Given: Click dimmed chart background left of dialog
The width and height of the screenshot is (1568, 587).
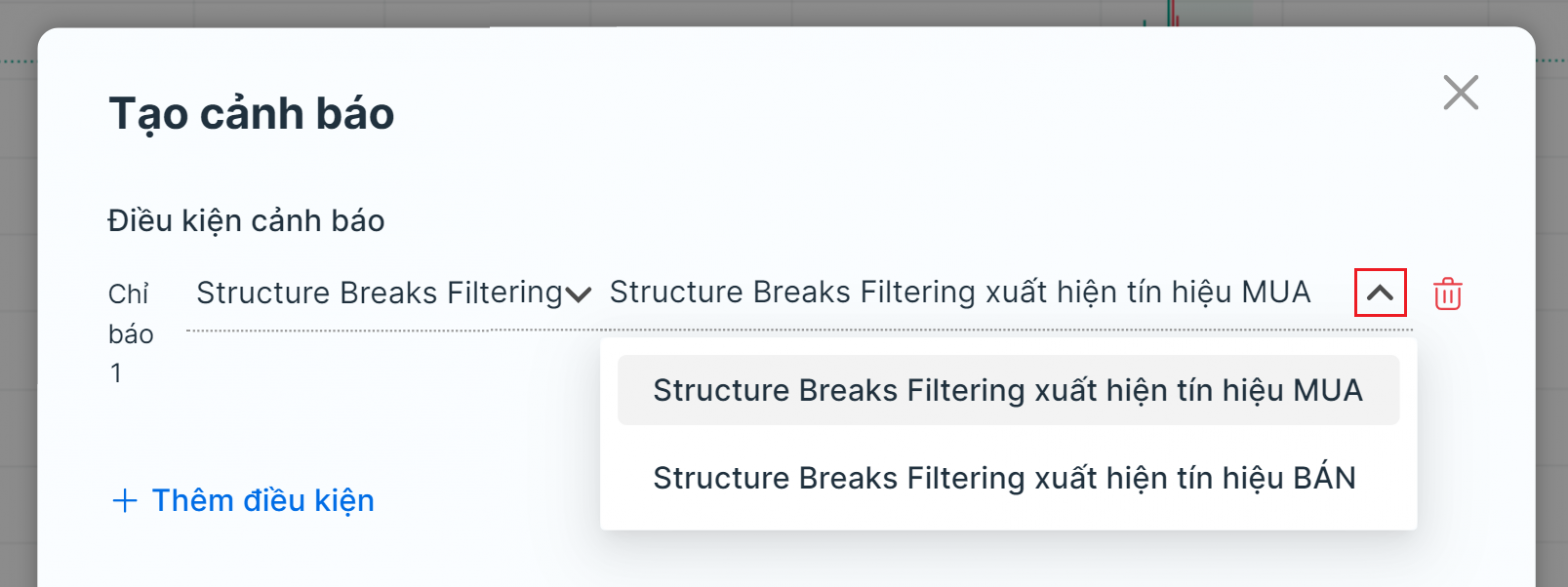Looking at the screenshot, I should tap(17, 300).
